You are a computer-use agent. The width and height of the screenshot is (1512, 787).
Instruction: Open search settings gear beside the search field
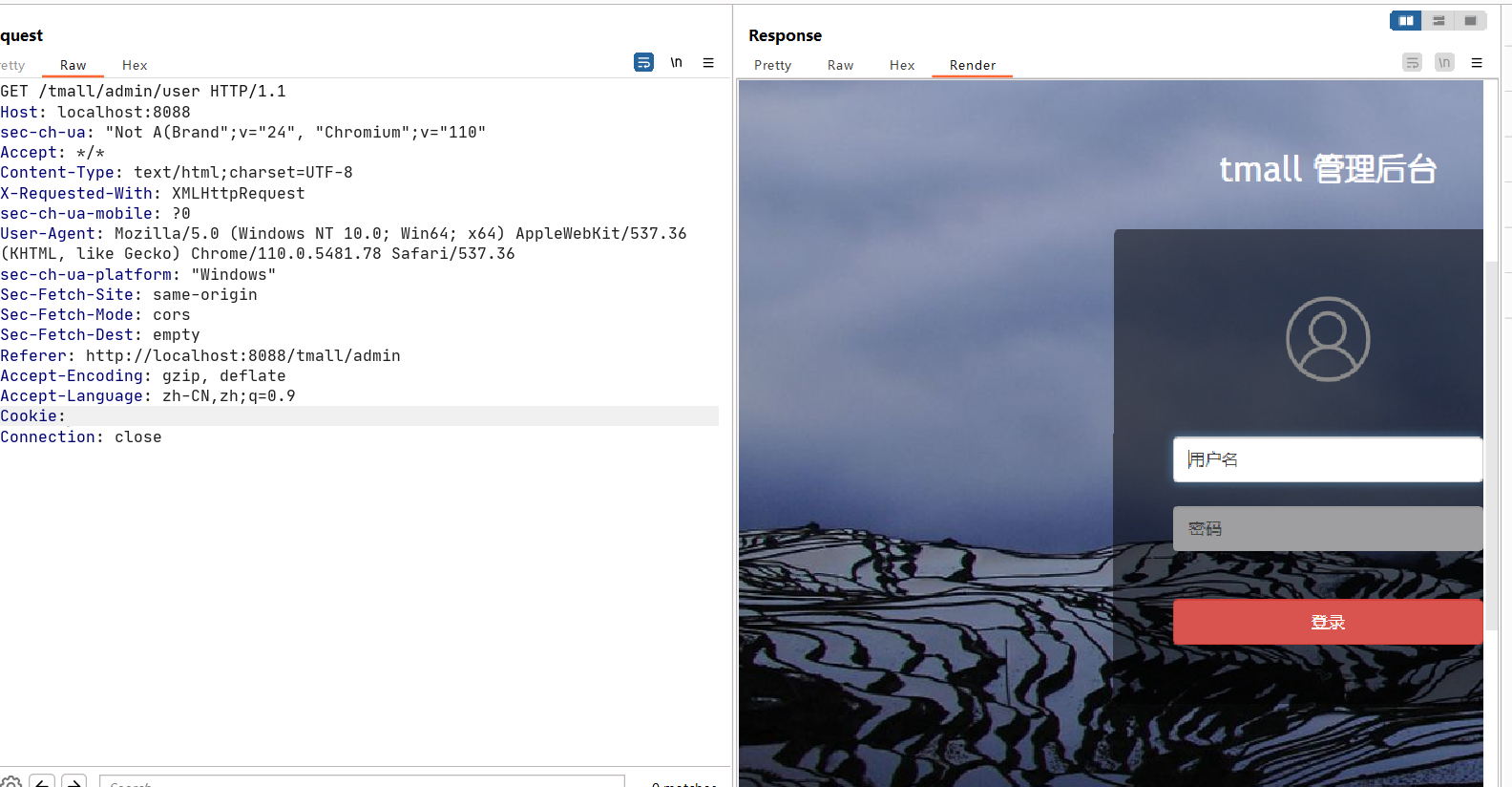10,782
